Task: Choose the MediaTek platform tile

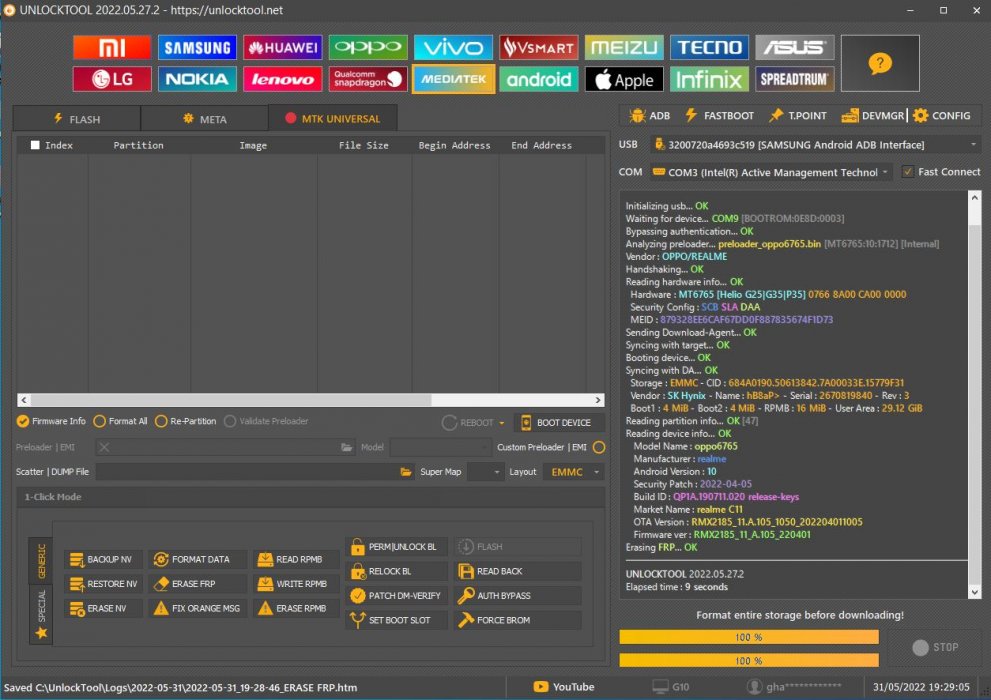Action: (453, 79)
